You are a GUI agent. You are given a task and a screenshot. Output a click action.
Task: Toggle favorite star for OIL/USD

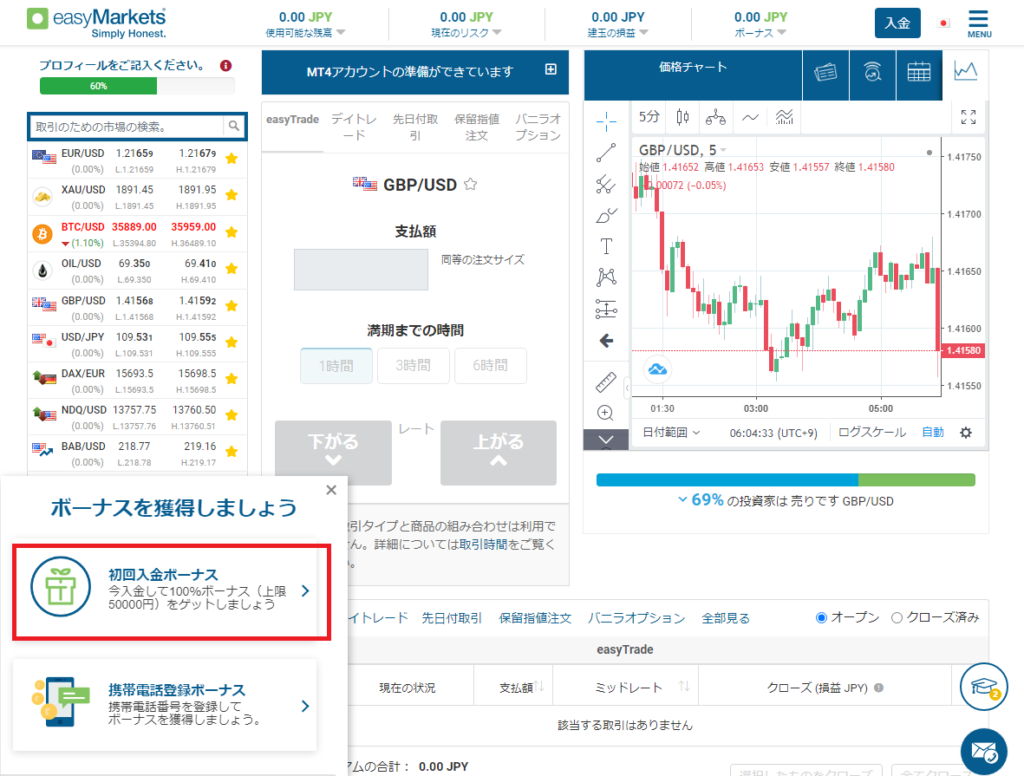(231, 268)
